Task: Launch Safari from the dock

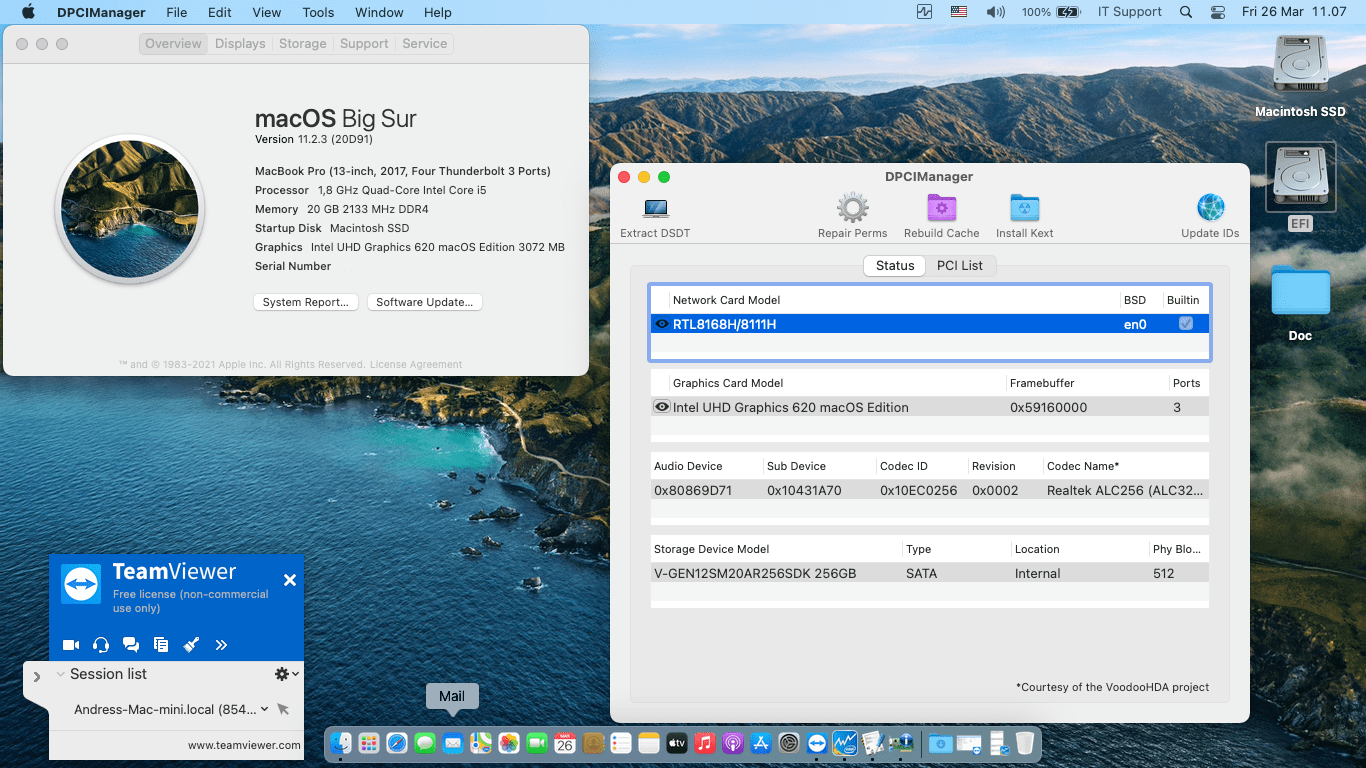Action: [397, 743]
